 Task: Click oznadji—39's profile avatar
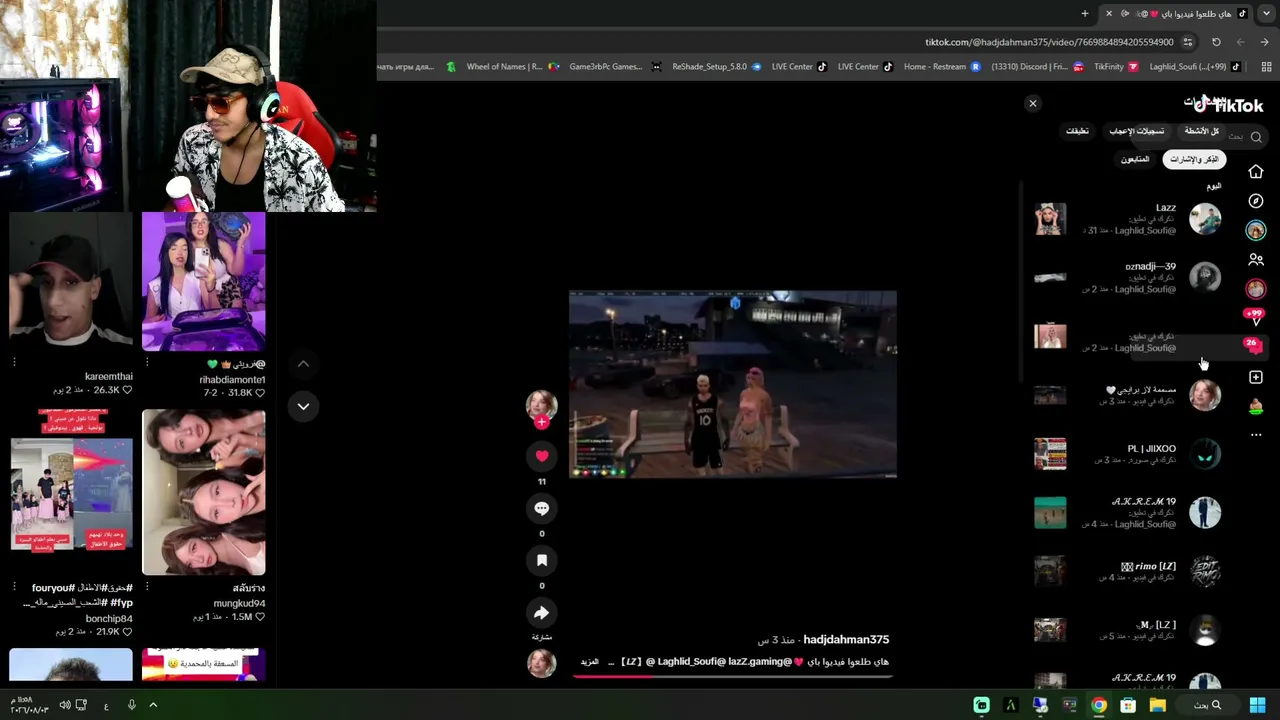pos(1205,278)
